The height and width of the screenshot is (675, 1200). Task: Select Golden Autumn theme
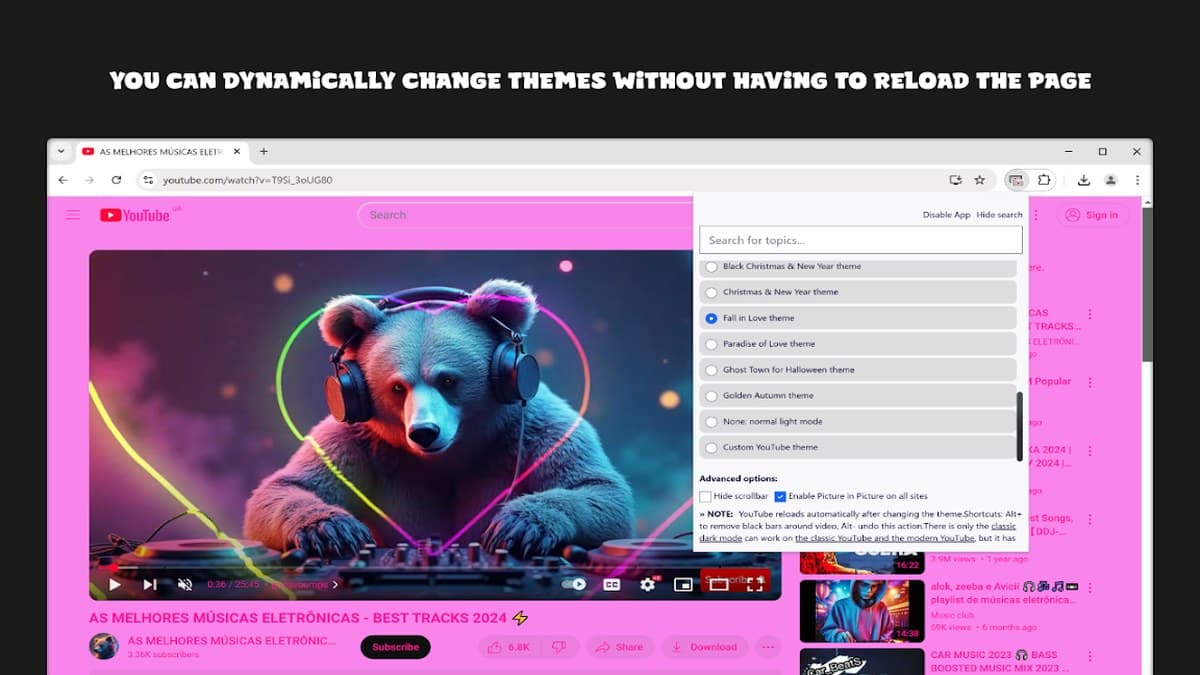857,396
